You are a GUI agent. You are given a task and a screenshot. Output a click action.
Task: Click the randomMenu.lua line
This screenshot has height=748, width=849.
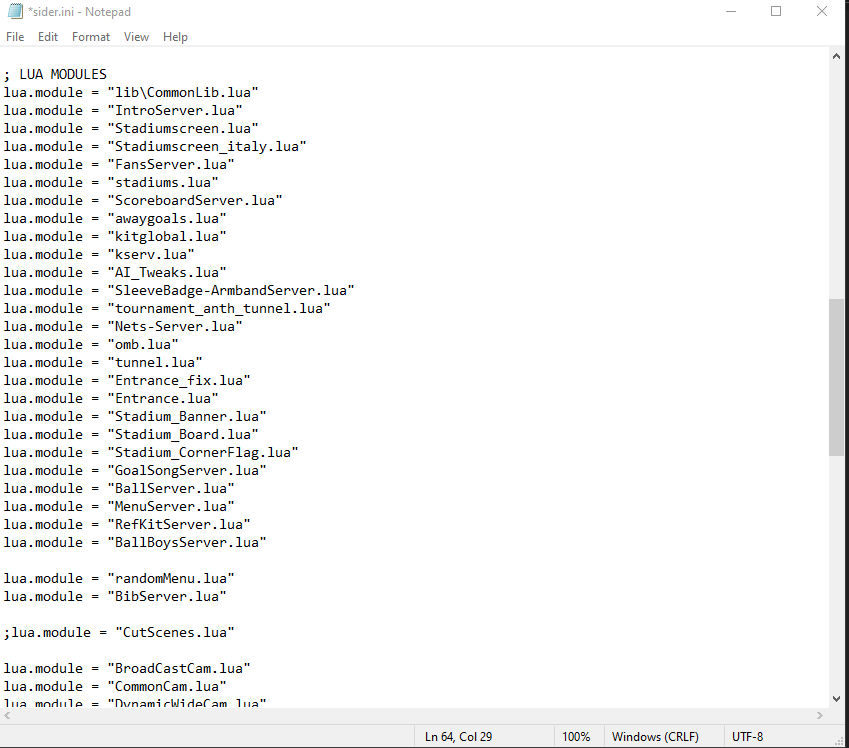119,578
